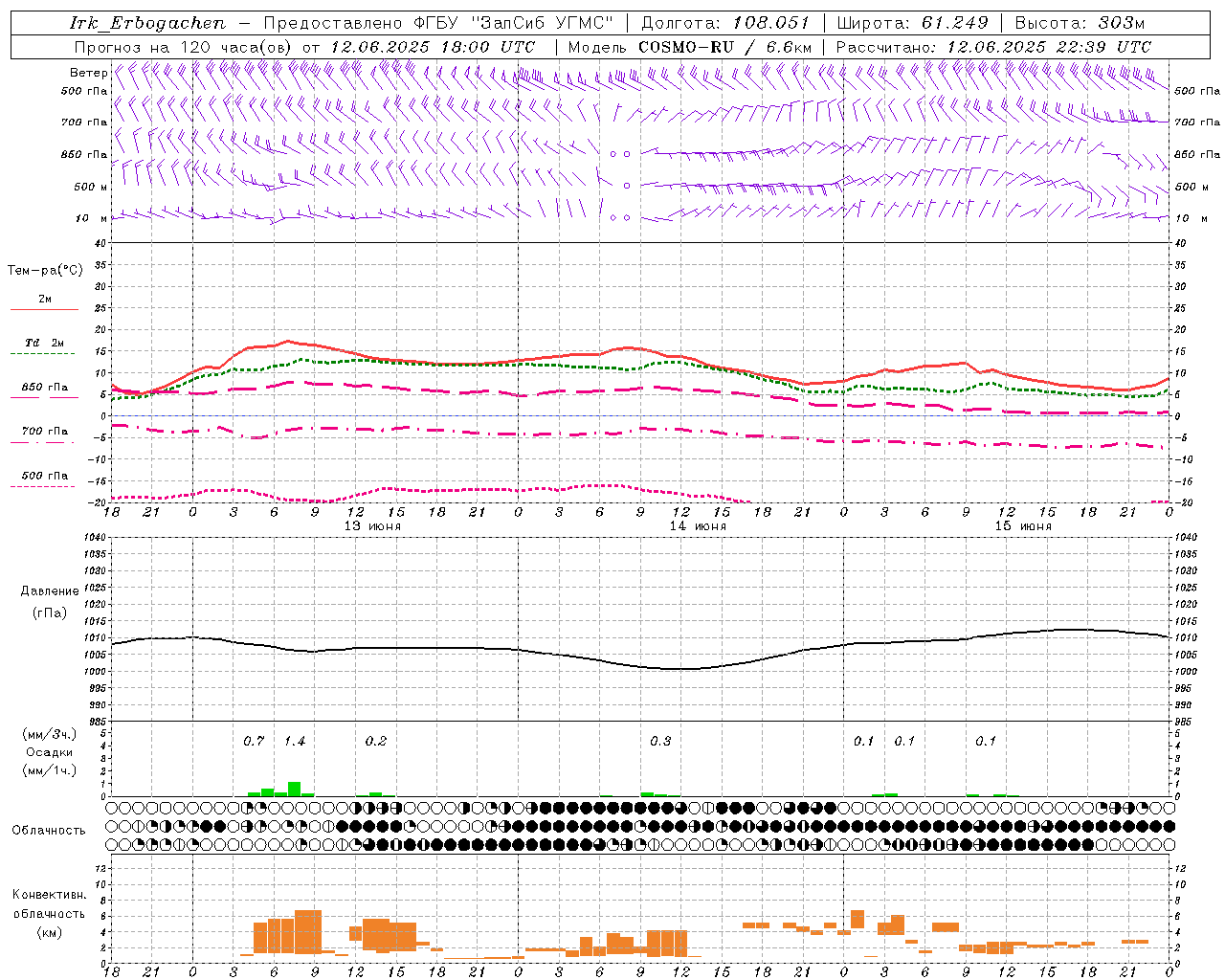
Task: Click '700 гПа' temperature legend entry
Action: 45,435
